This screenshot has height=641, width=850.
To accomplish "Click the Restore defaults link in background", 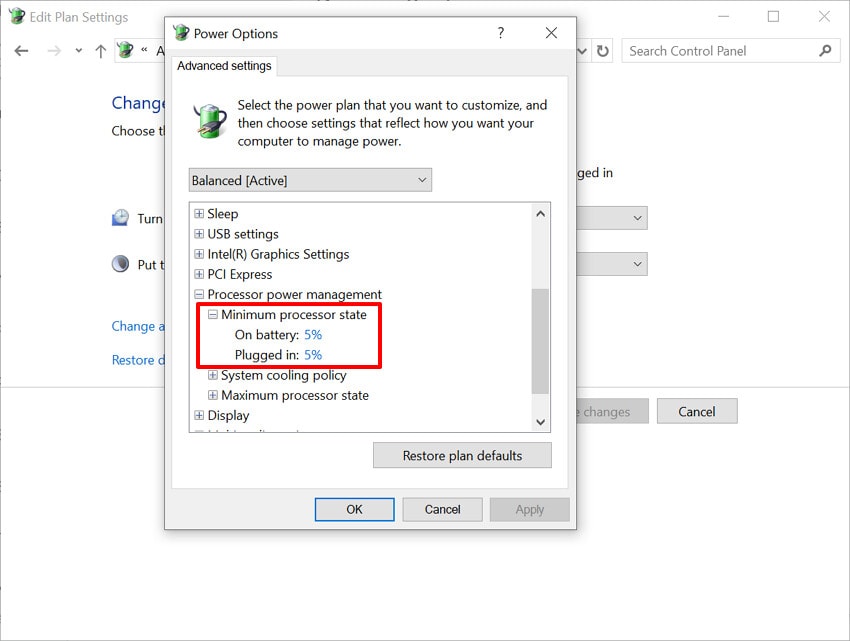I will tap(138, 360).
